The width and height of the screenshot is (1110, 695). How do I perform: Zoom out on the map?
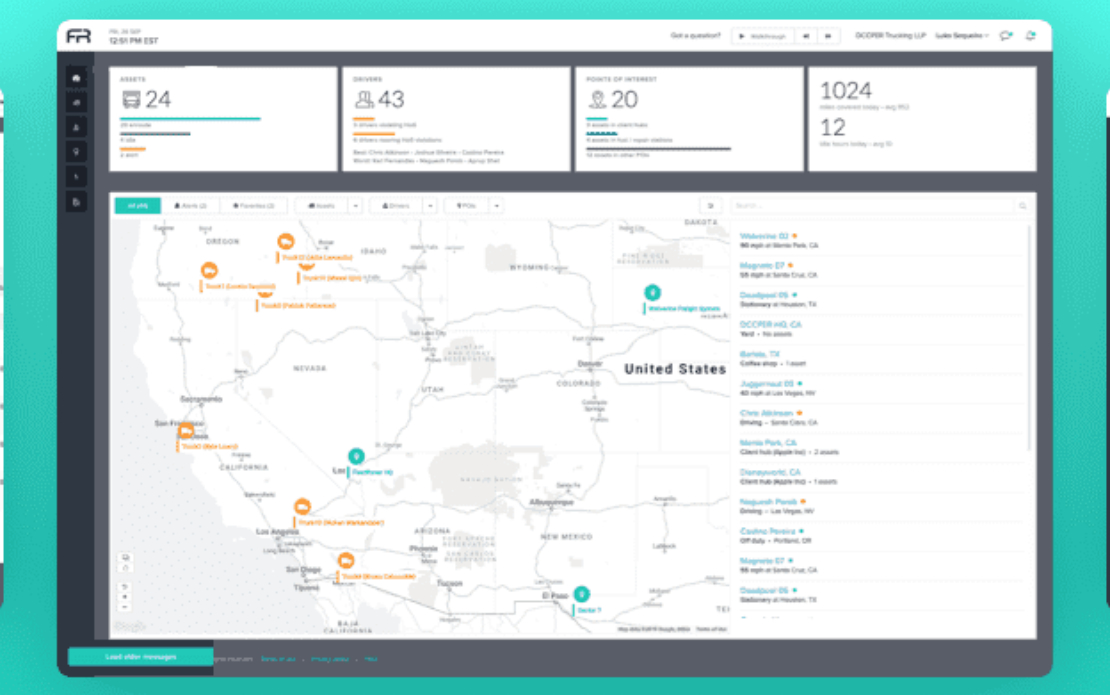click(125, 607)
